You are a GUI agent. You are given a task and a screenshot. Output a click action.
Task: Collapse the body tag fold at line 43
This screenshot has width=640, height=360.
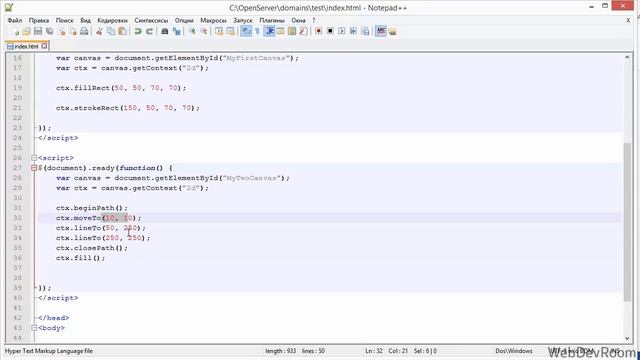[x=34, y=328]
